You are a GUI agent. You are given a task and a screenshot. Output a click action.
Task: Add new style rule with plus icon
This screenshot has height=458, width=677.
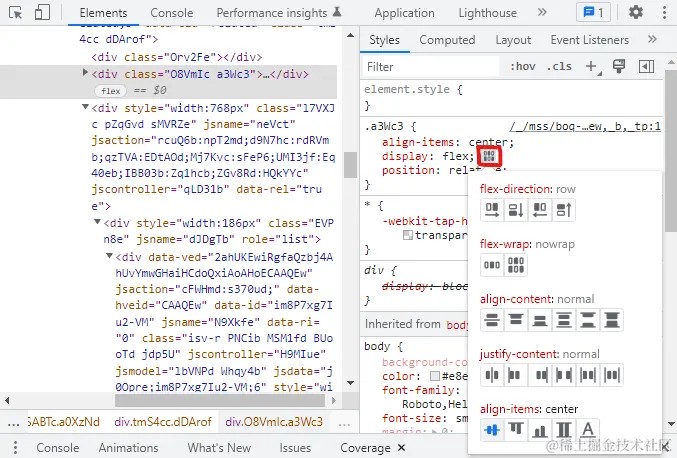point(592,66)
